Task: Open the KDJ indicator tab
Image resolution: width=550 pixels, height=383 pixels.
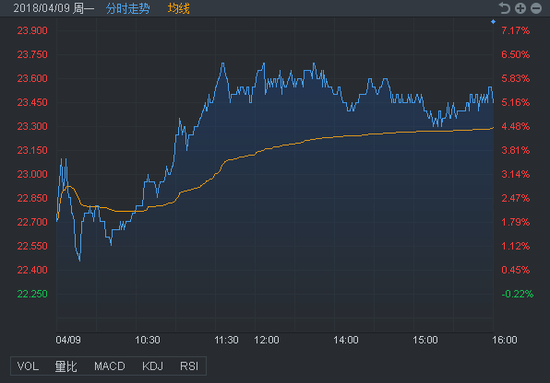Action: point(153,366)
